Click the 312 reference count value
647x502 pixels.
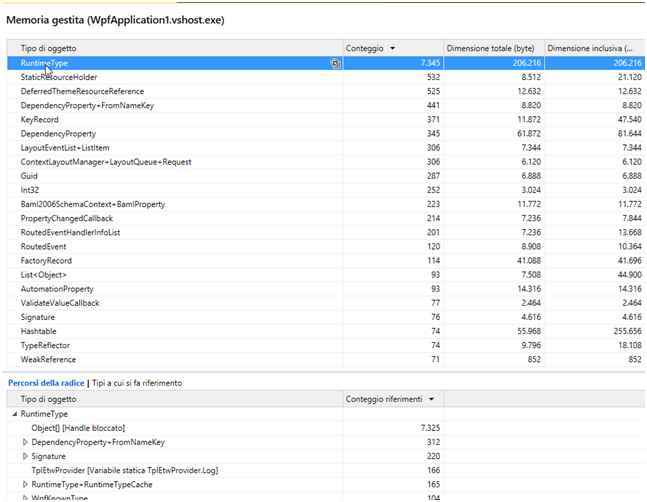433,442
